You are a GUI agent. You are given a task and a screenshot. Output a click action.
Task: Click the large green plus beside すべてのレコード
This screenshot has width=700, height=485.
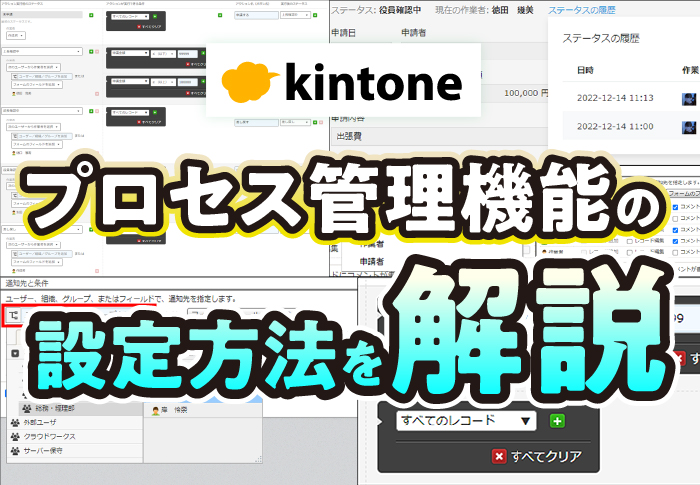[557, 421]
